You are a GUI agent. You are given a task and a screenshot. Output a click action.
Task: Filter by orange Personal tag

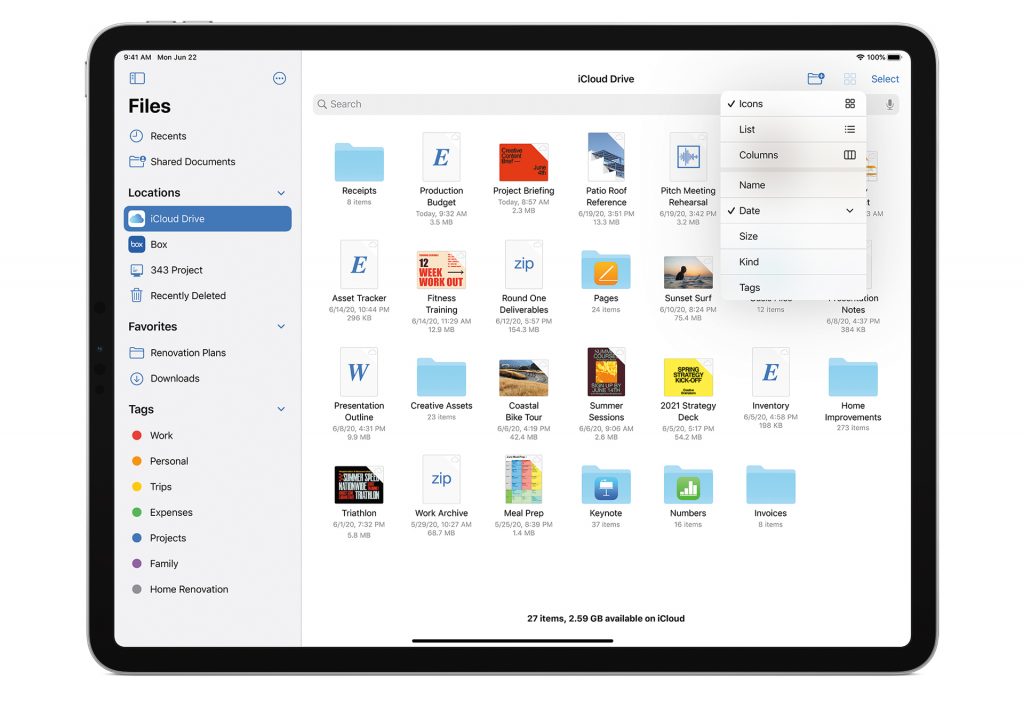pos(208,461)
